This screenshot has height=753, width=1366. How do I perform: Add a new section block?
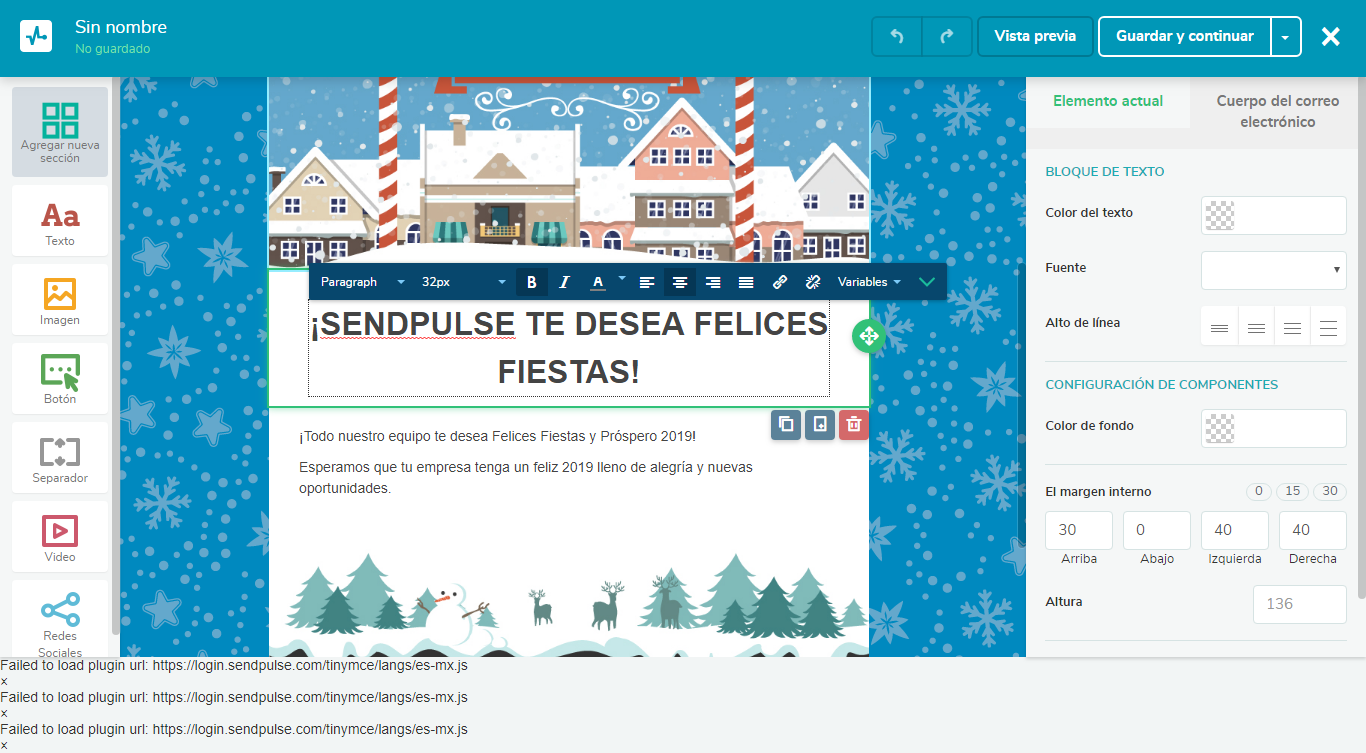coord(60,132)
